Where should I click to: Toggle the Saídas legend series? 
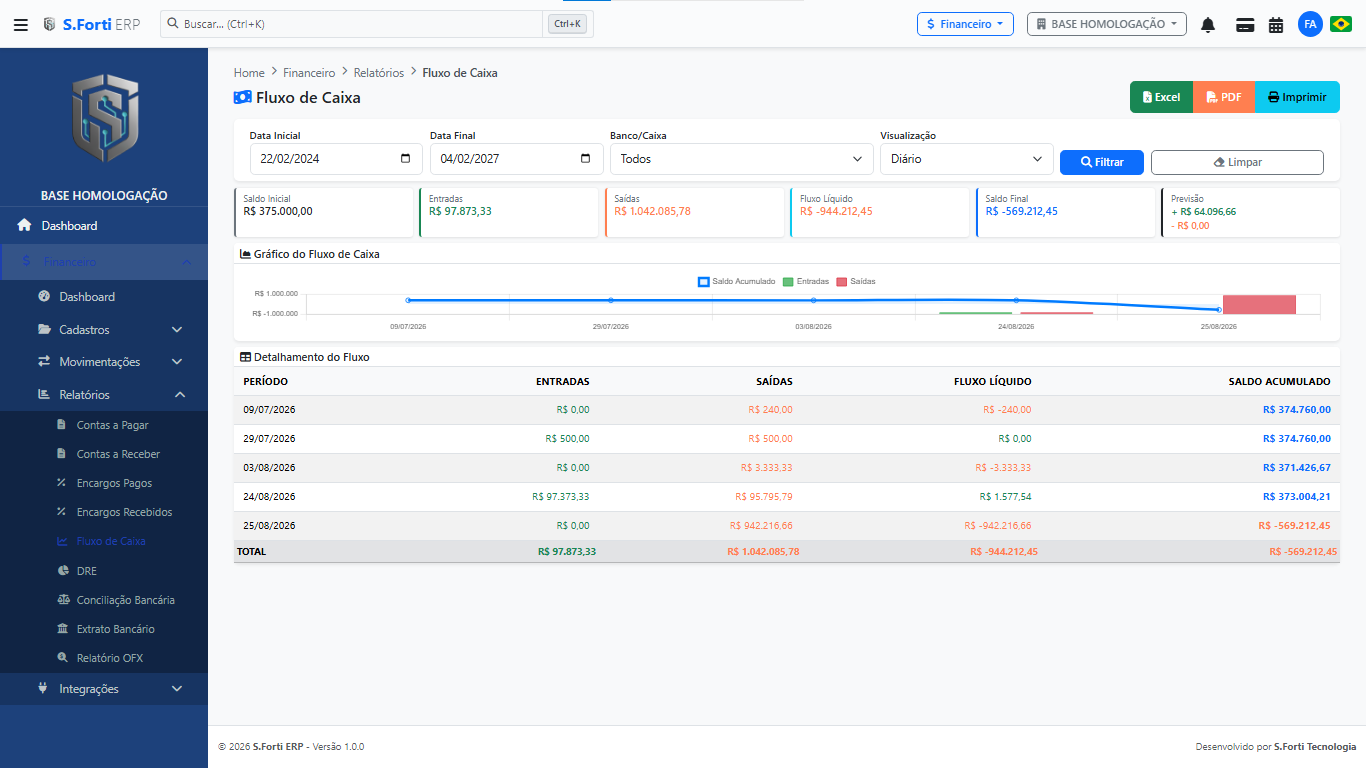click(856, 282)
